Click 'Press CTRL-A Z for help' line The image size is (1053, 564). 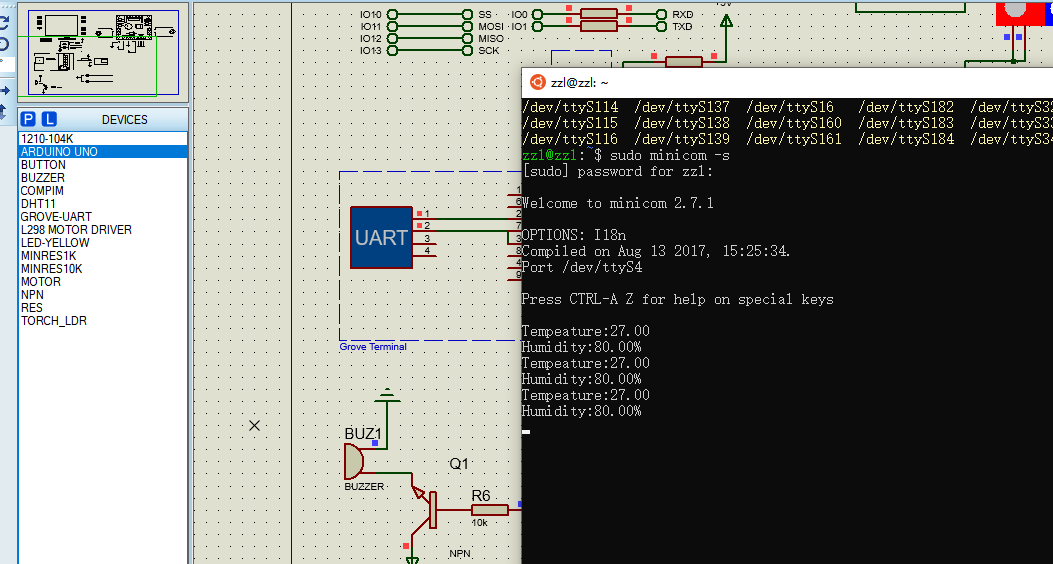(678, 299)
